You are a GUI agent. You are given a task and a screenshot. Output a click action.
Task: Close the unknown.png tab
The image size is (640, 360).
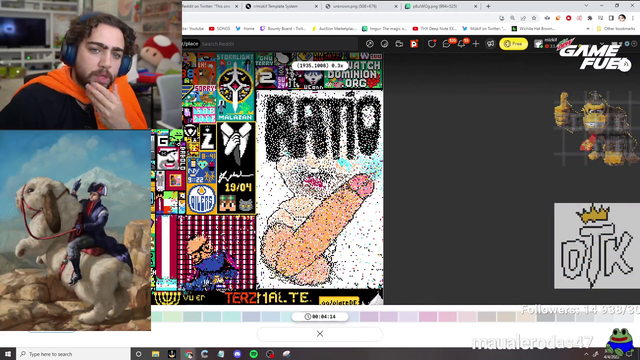coord(396,7)
